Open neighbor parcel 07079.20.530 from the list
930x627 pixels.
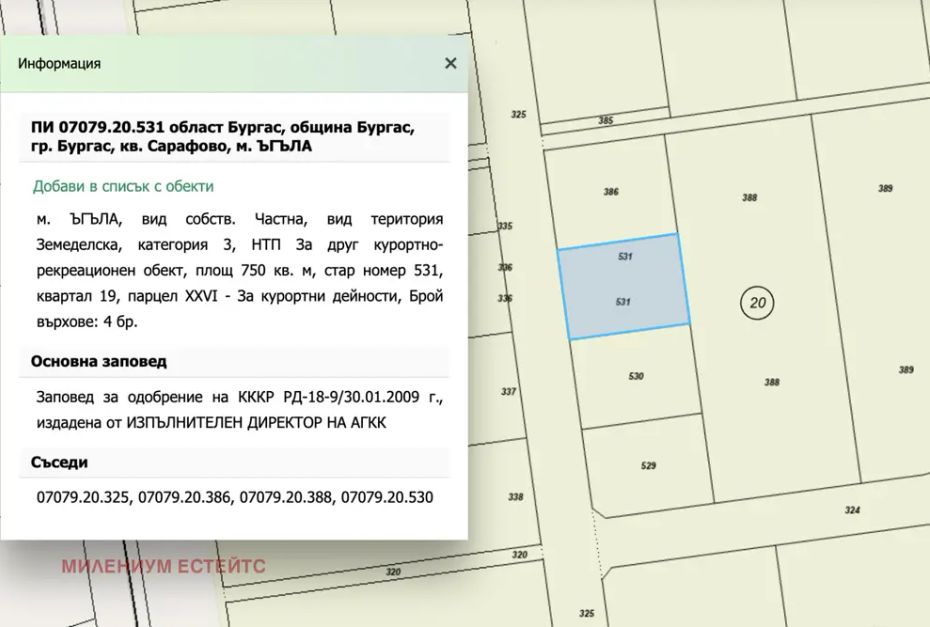click(x=387, y=497)
